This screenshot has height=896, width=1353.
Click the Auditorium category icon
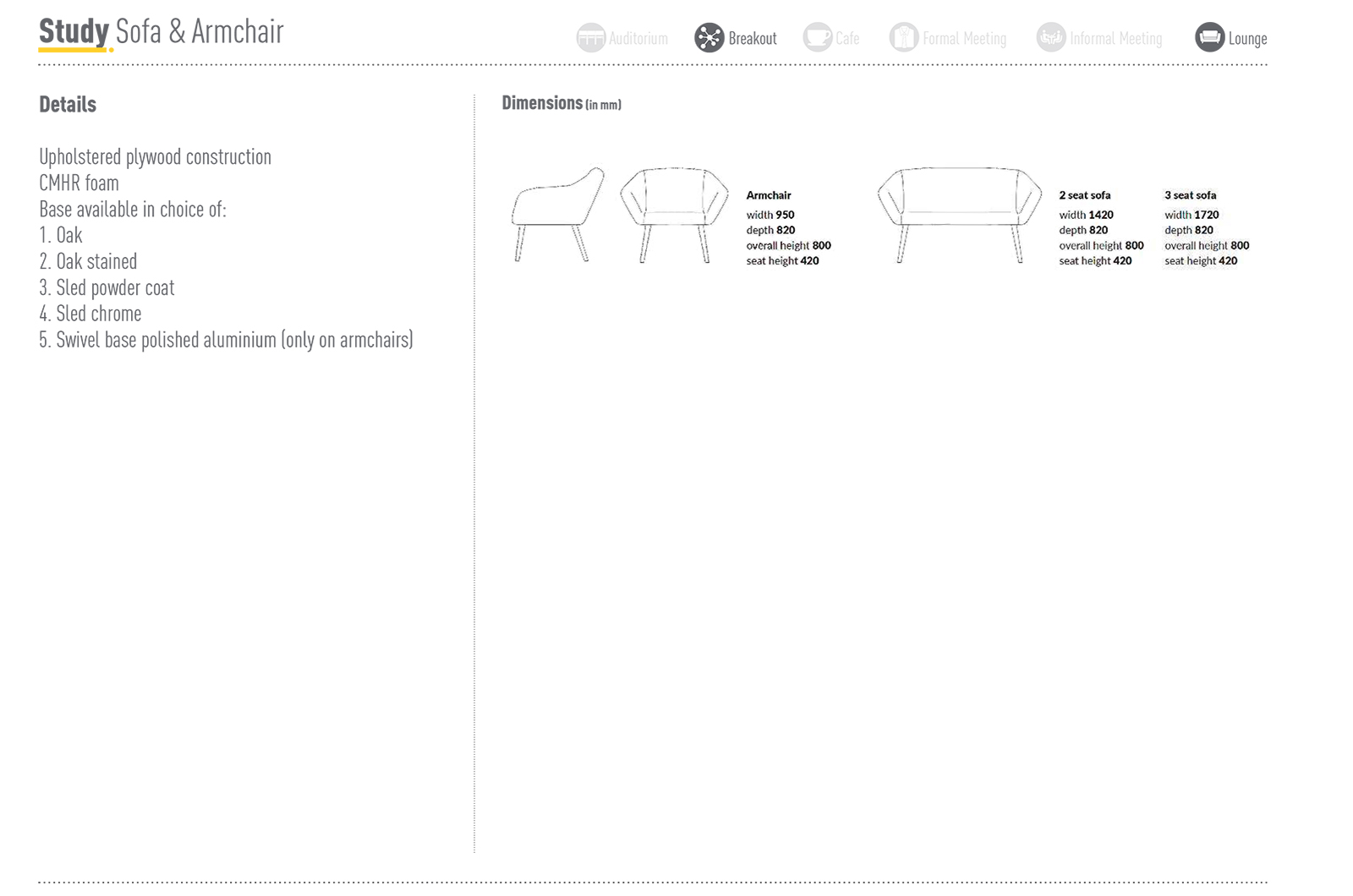pos(590,38)
